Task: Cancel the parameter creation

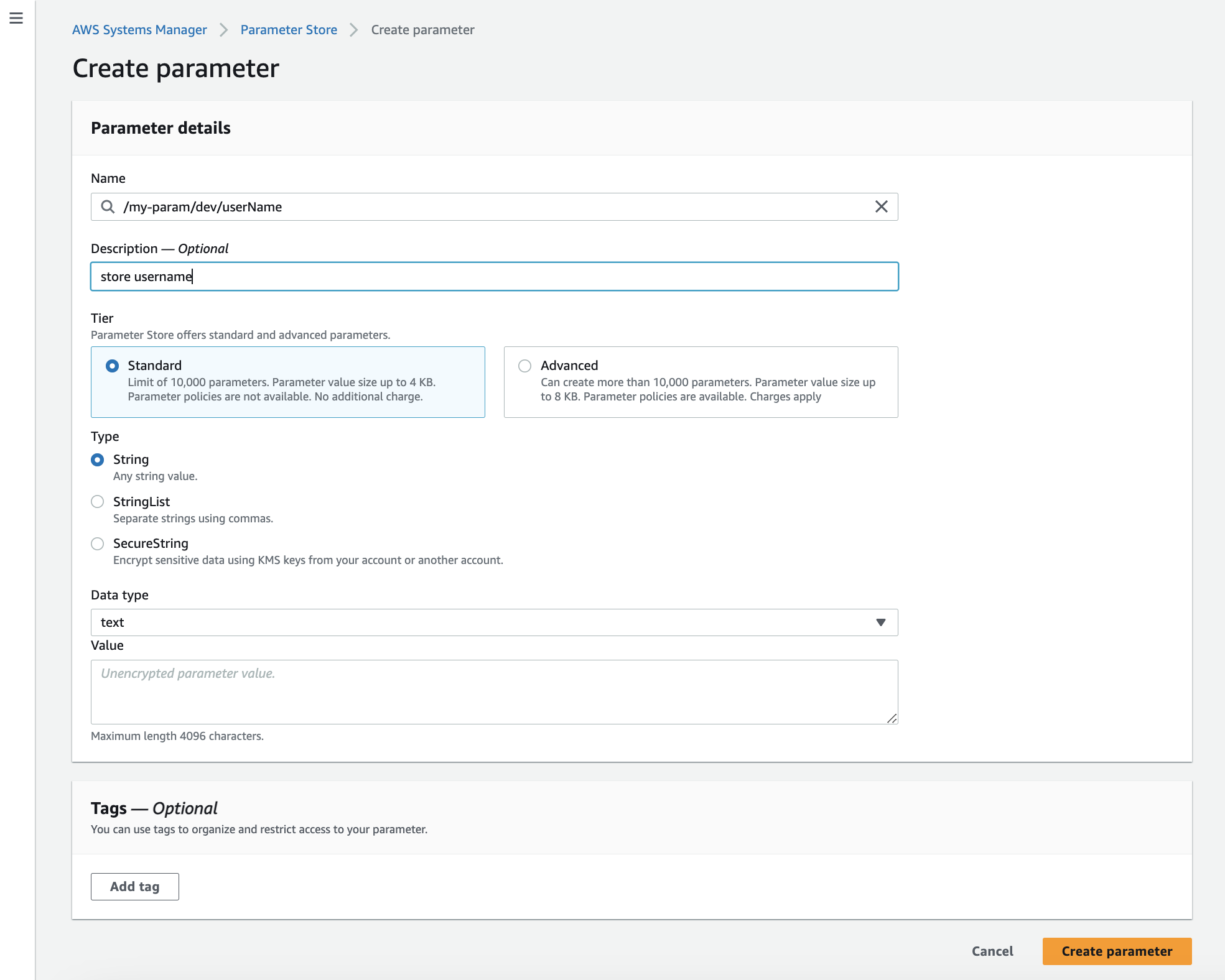Action: [992, 951]
